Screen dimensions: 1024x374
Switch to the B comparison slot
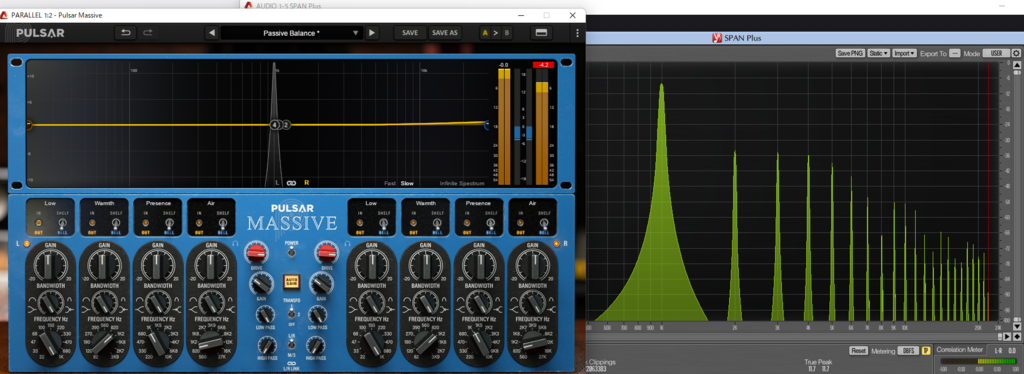click(x=506, y=33)
